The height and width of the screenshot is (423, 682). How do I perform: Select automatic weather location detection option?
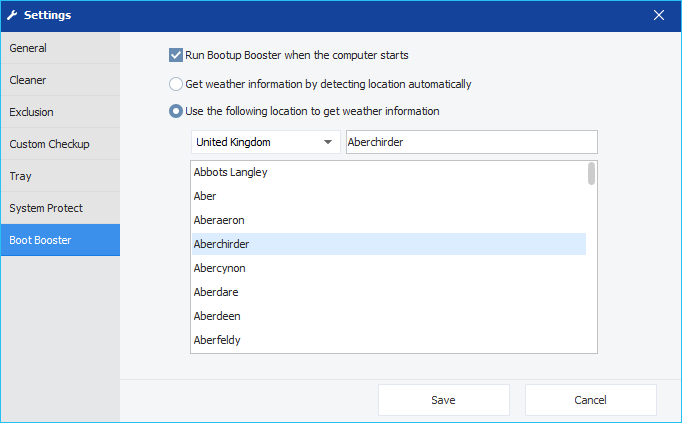click(x=176, y=84)
